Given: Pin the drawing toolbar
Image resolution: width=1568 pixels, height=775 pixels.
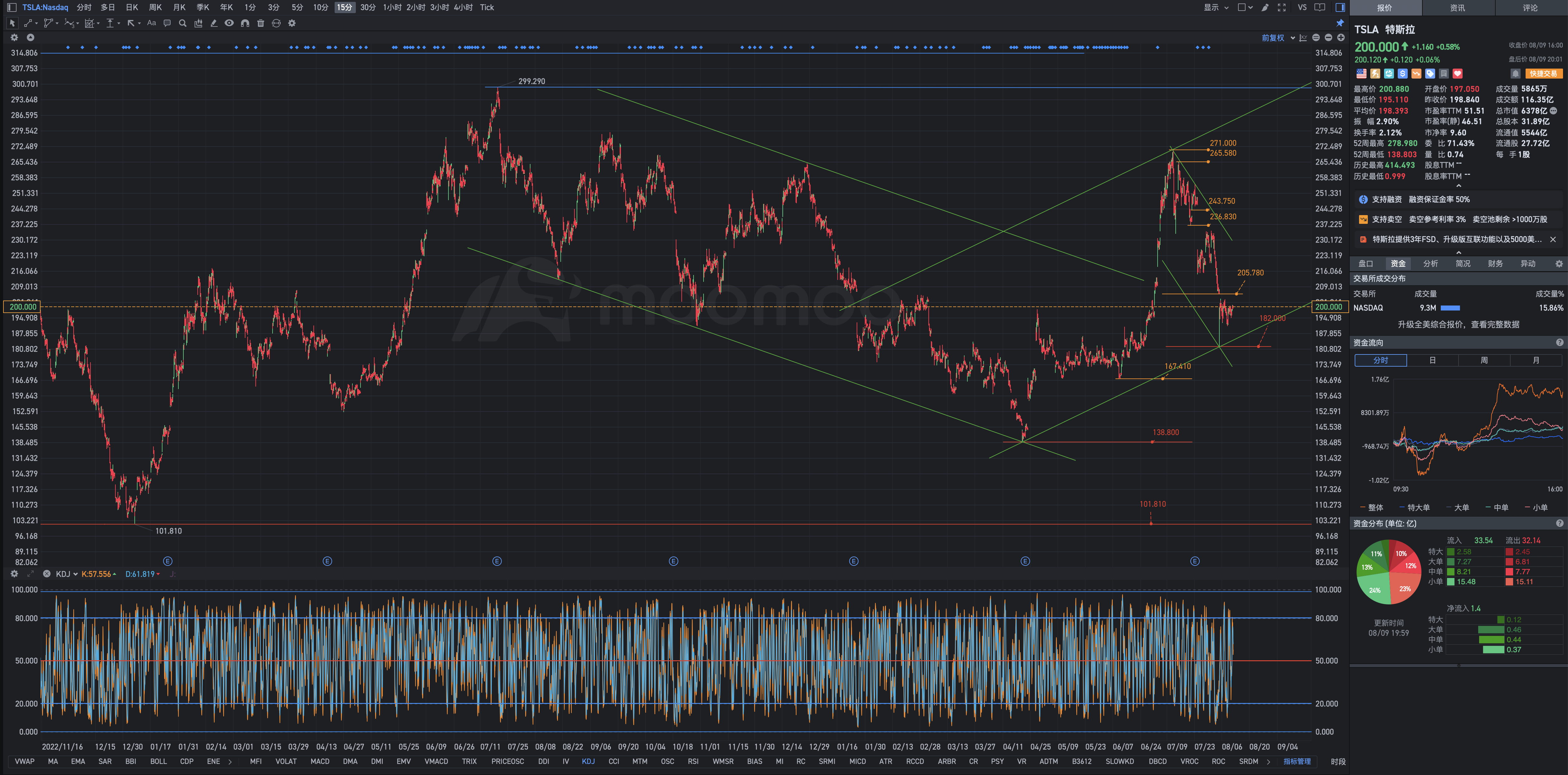Looking at the screenshot, I should click(1340, 23).
